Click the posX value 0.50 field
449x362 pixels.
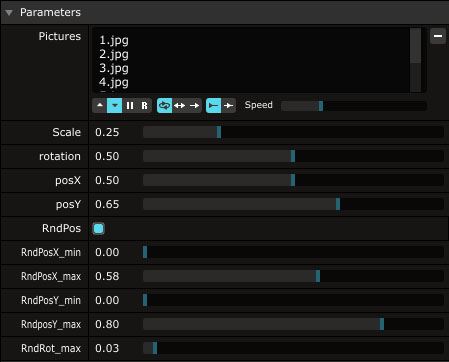(x=107, y=180)
